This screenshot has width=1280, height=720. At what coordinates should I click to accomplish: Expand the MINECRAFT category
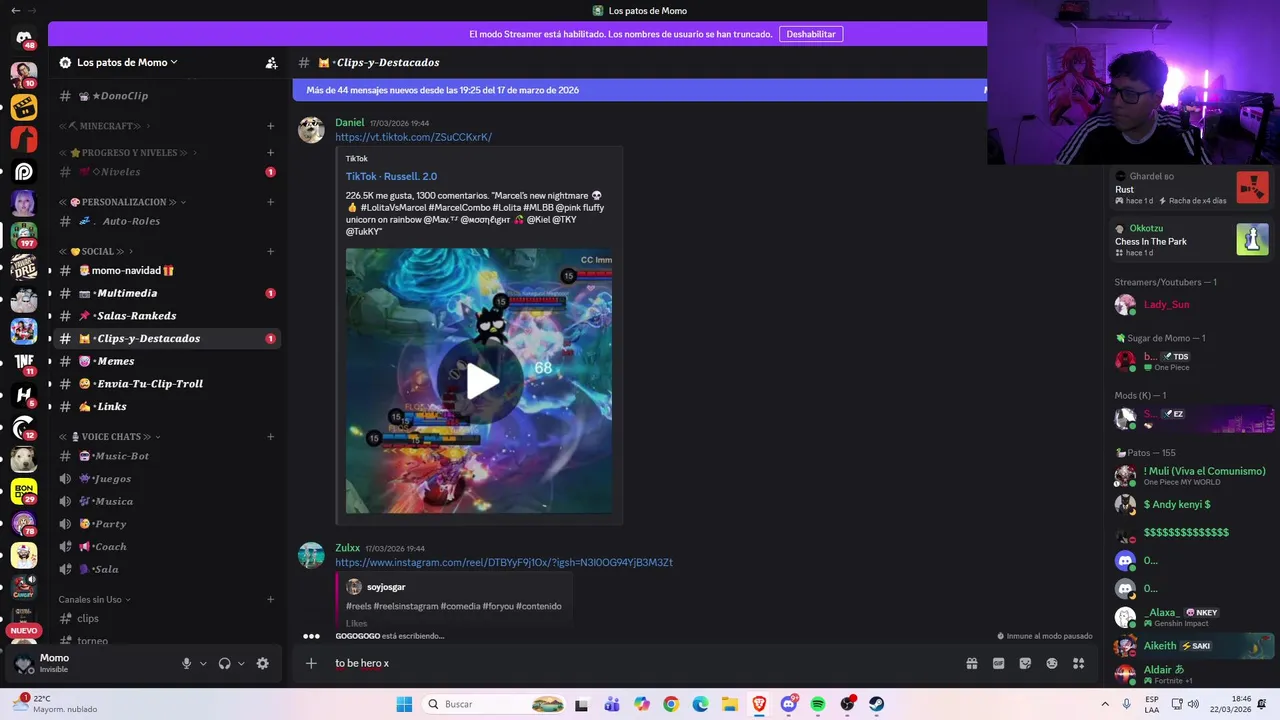coord(105,126)
